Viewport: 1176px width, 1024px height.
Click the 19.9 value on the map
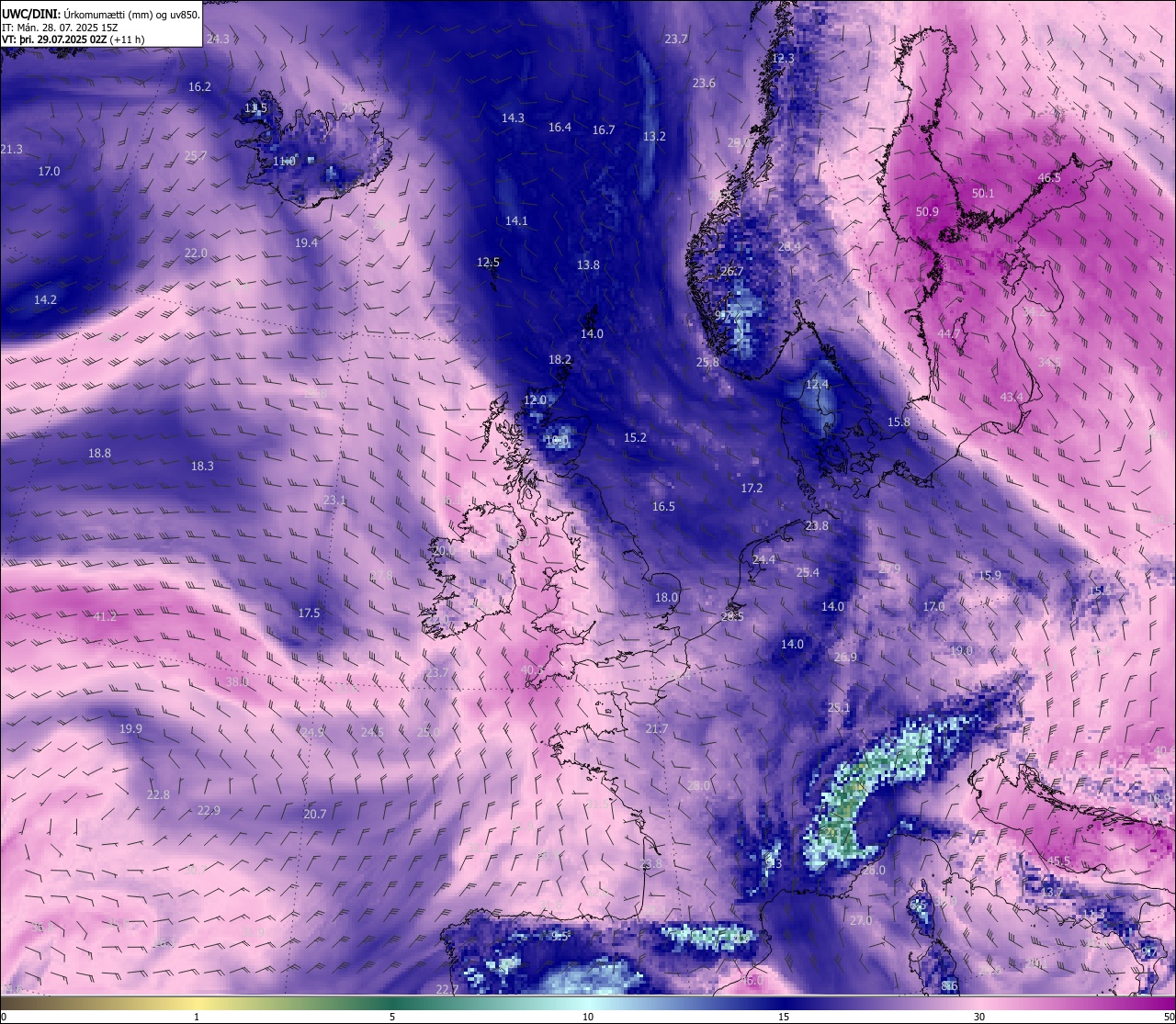[130, 729]
